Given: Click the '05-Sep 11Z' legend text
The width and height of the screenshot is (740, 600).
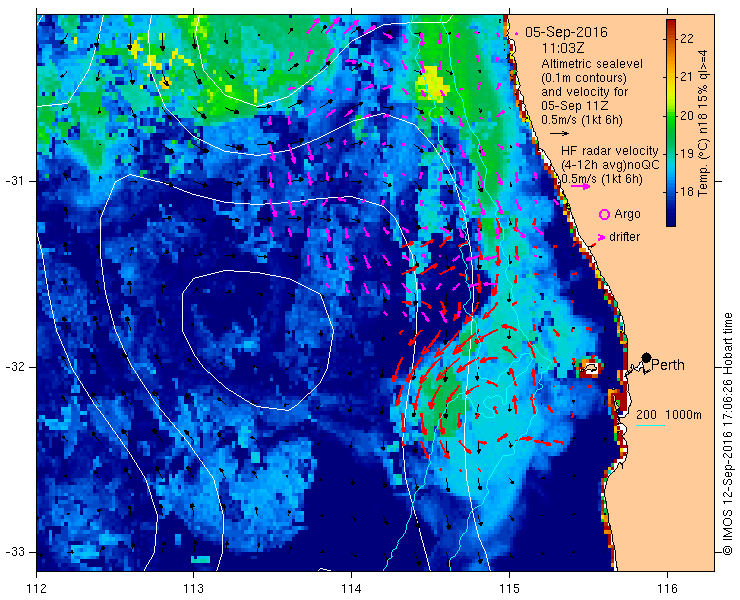Looking at the screenshot, I should [572, 106].
